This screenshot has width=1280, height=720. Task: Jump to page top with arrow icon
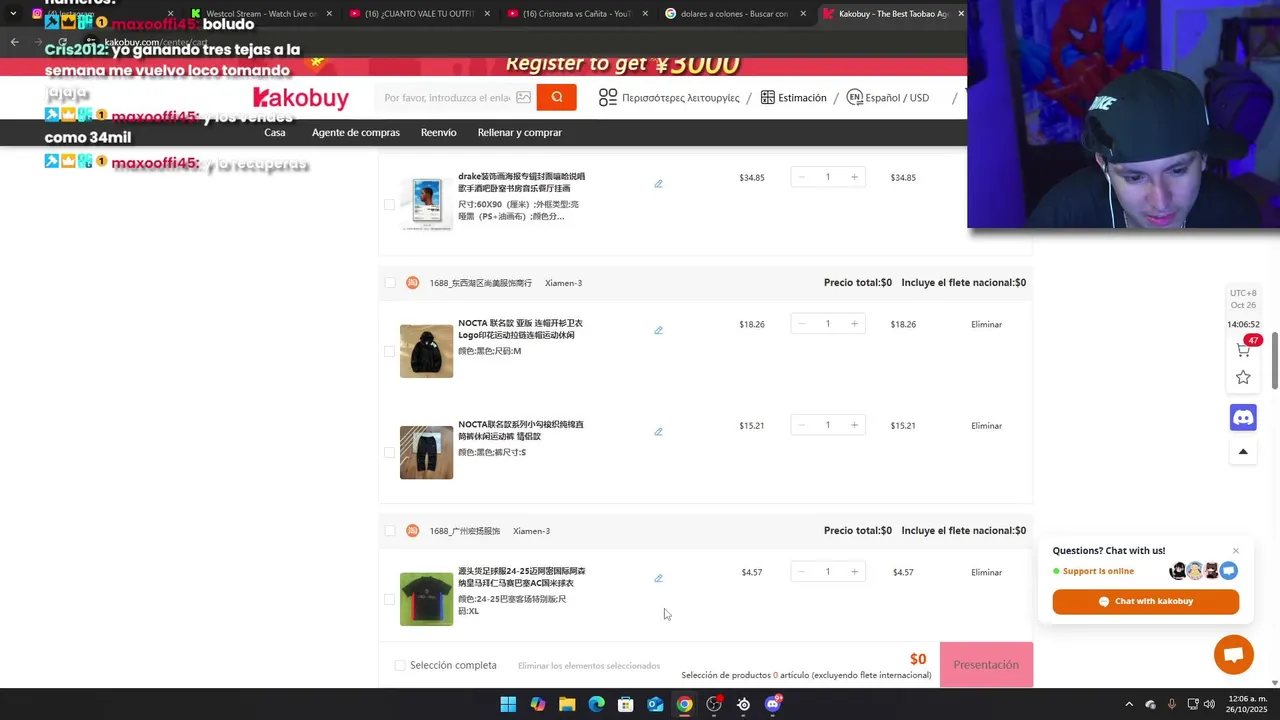(x=1243, y=452)
